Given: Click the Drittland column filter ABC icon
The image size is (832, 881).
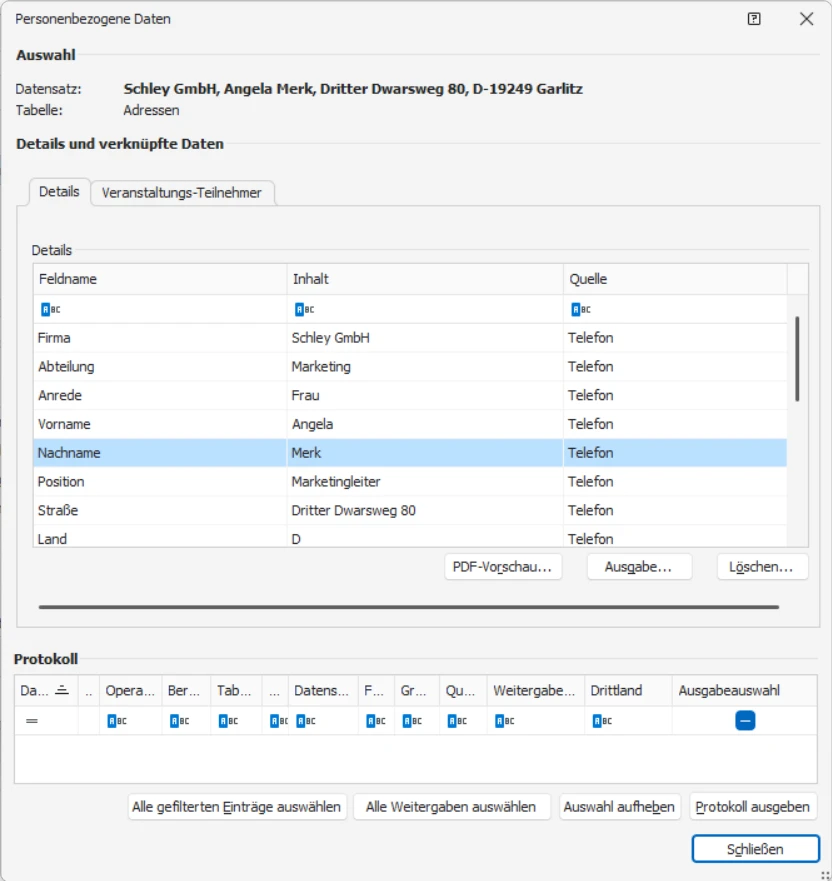Looking at the screenshot, I should 602,721.
